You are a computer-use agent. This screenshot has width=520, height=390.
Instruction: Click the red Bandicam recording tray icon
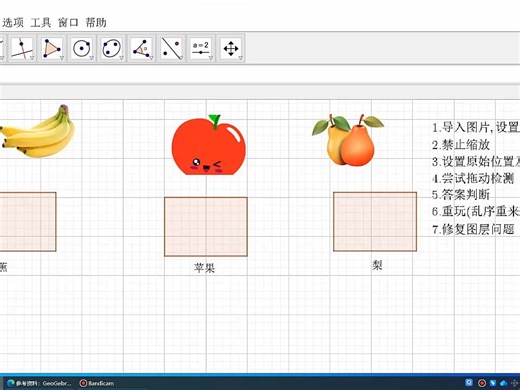tap(482, 383)
